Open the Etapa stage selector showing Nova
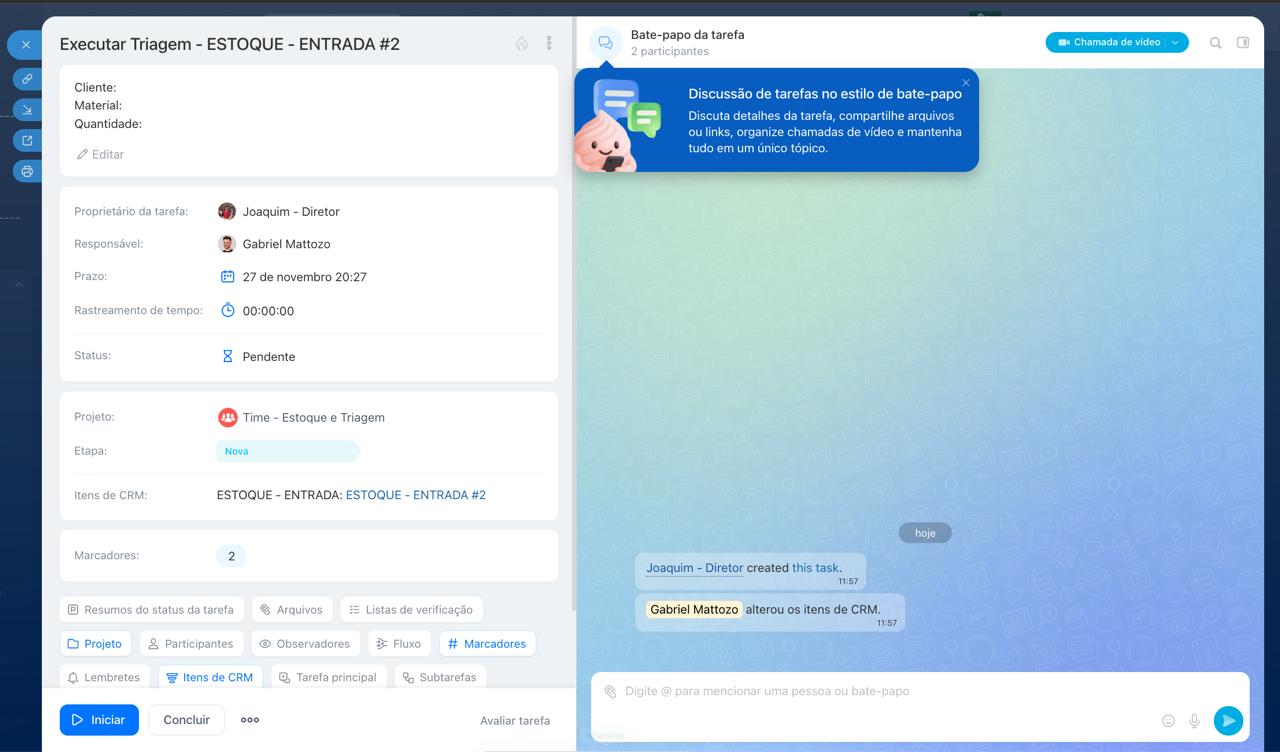The width and height of the screenshot is (1280, 752). coord(287,451)
